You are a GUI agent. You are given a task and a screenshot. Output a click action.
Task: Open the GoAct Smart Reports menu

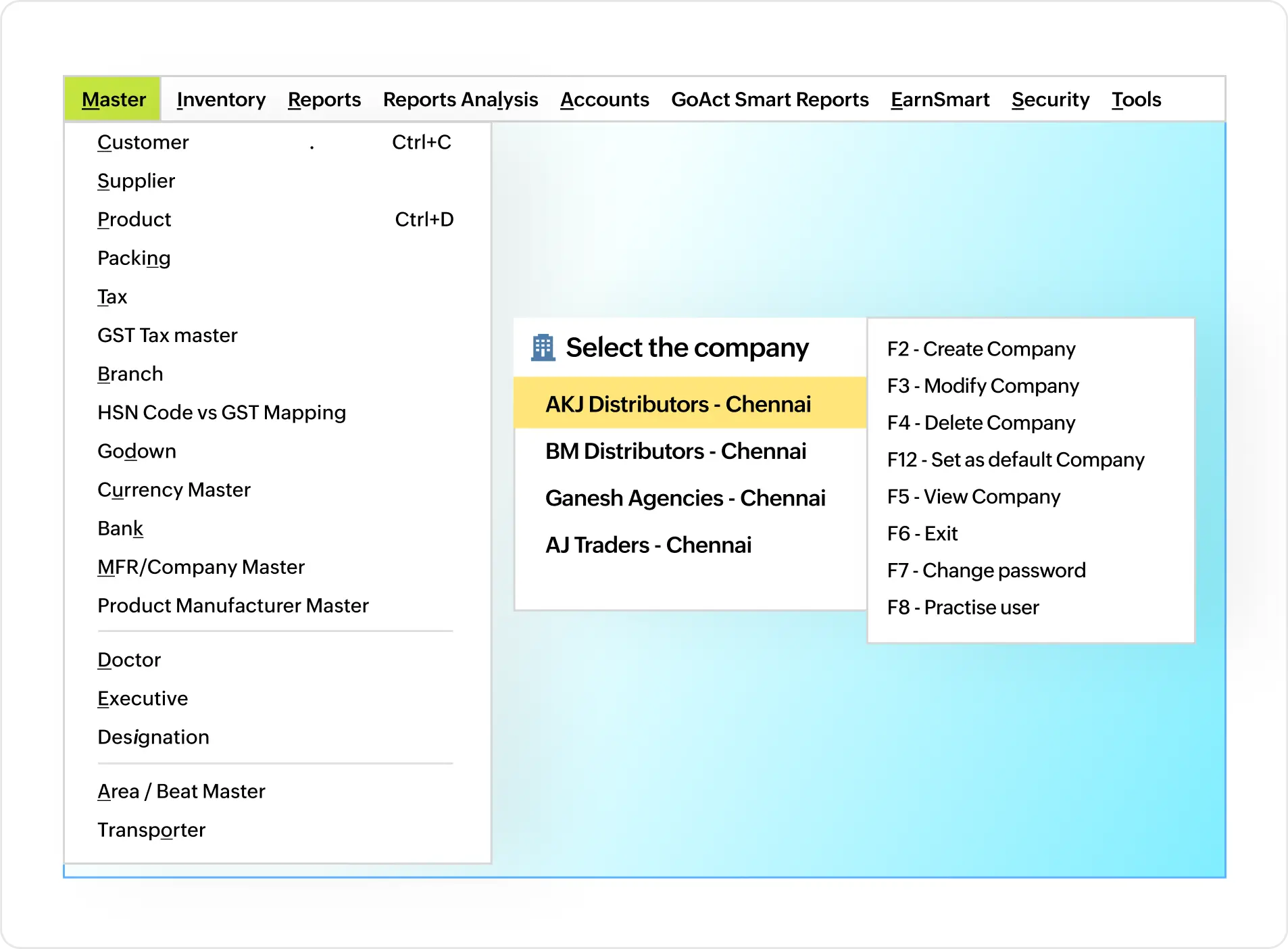[x=770, y=99]
